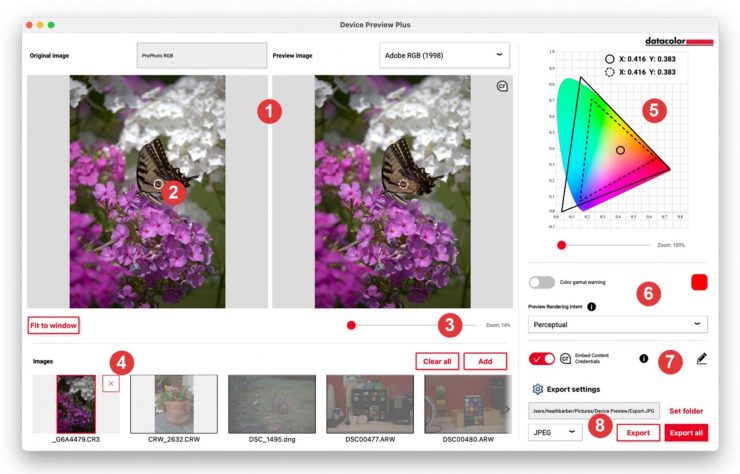Open the JPEG export format dropdown
Screen dimensions: 740x474
coord(554,432)
